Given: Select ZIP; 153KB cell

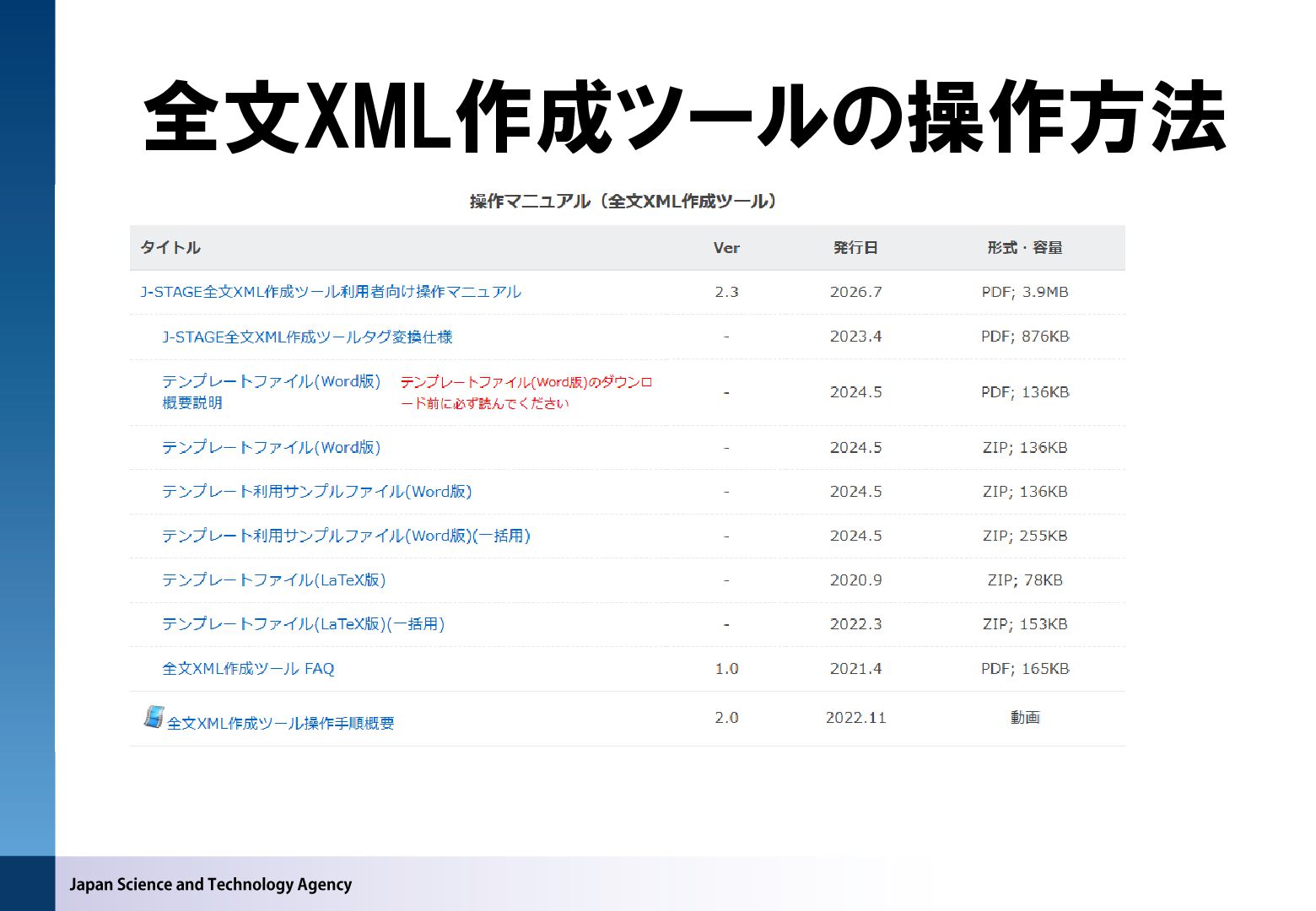Looking at the screenshot, I should tap(1025, 624).
